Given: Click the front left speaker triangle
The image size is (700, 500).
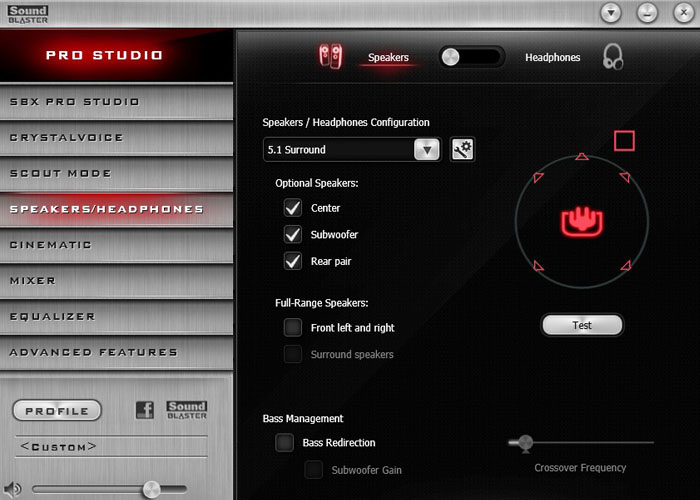Looking at the screenshot, I should coord(538,177).
